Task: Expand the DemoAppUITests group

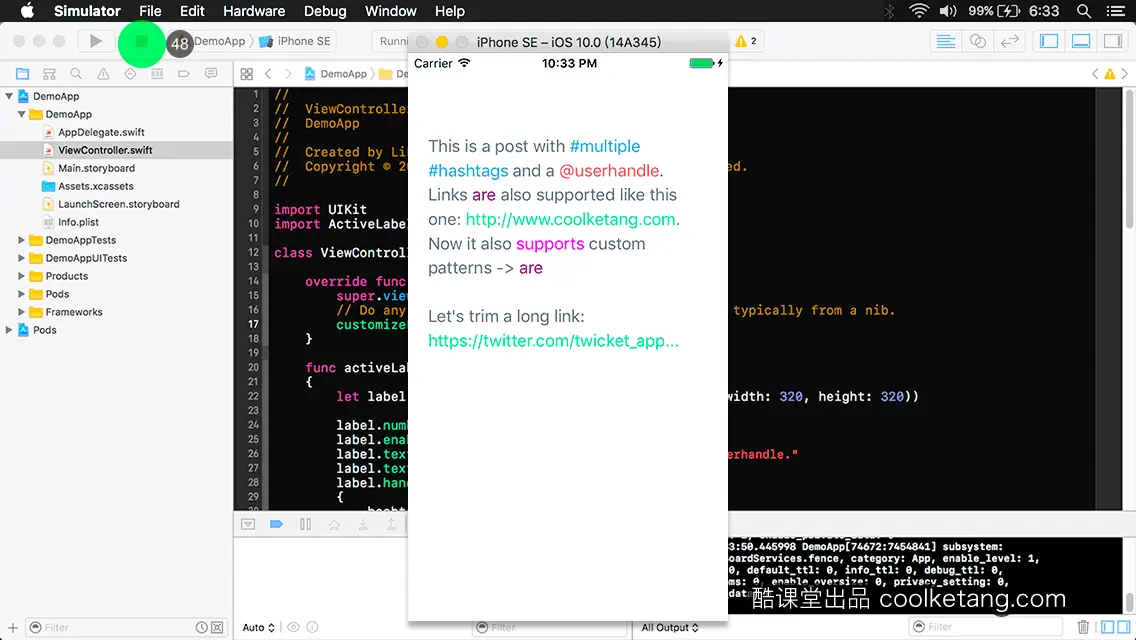Action: 22,258
